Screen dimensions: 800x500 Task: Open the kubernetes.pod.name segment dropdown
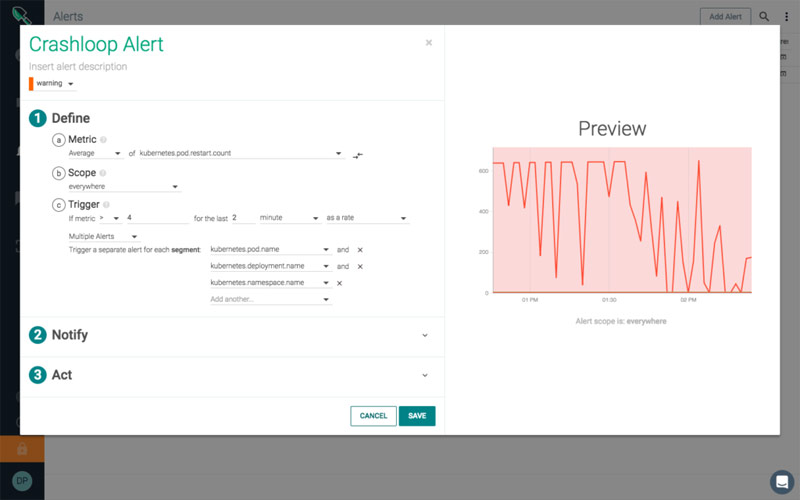[270, 249]
